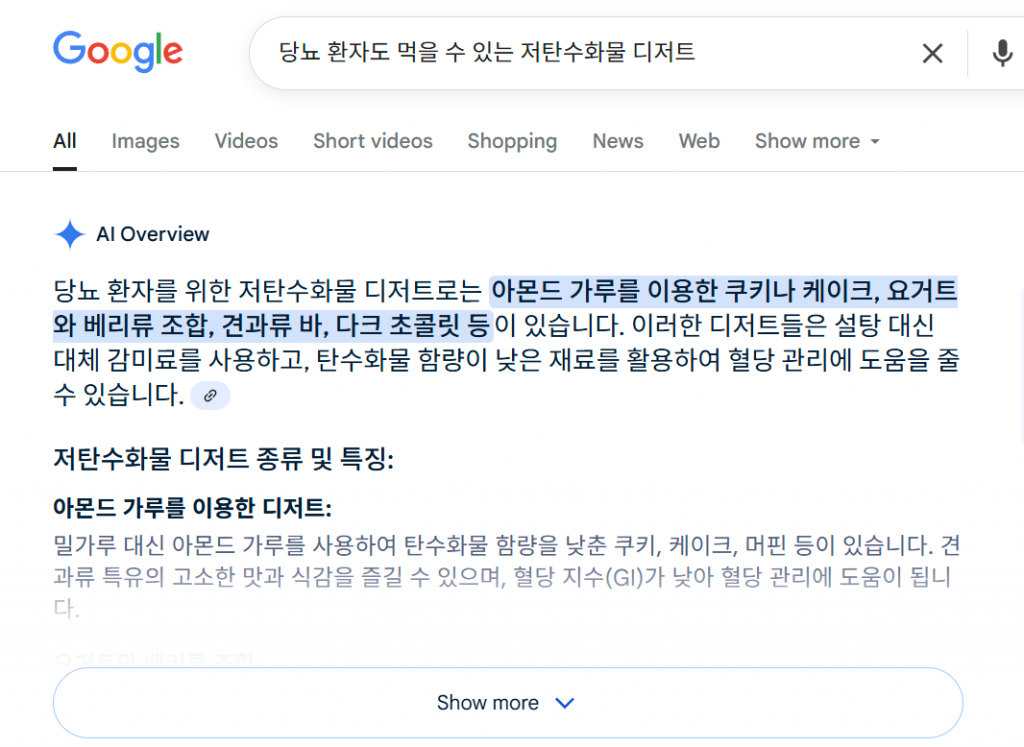The height and width of the screenshot is (747, 1024).
Task: Click the Google logo
Action: point(117,51)
